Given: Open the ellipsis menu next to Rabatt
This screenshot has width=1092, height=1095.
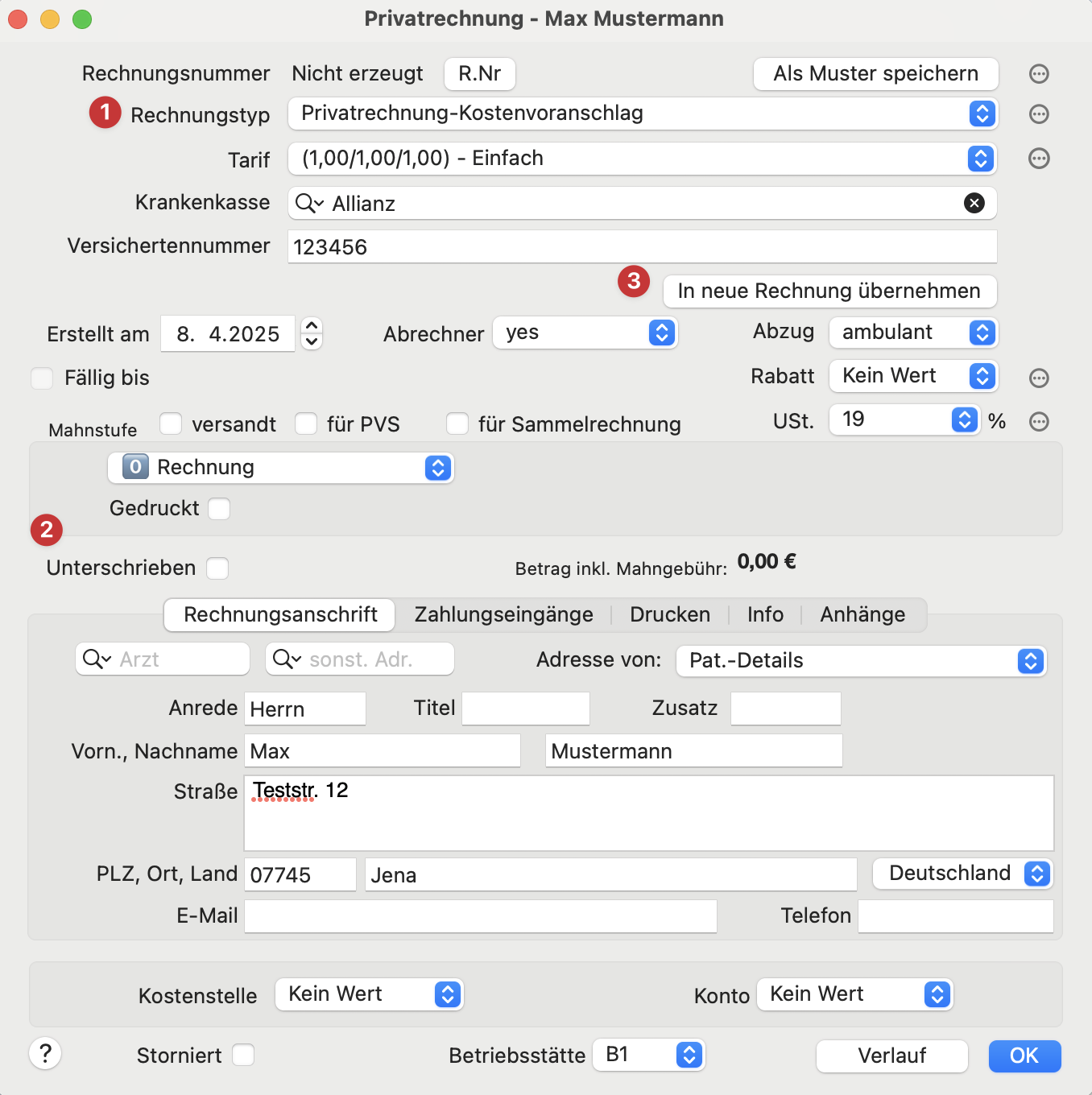Looking at the screenshot, I should pos(1039,378).
